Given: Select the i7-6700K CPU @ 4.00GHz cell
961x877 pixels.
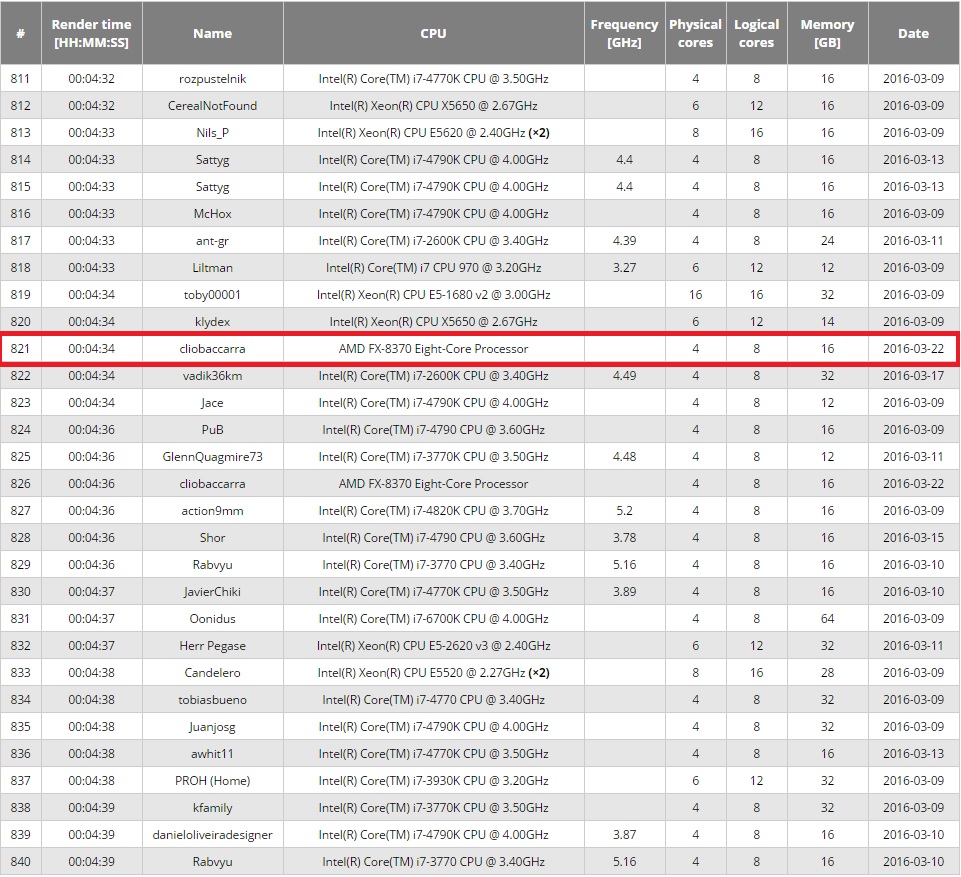Looking at the screenshot, I should pyautogui.click(x=433, y=618).
